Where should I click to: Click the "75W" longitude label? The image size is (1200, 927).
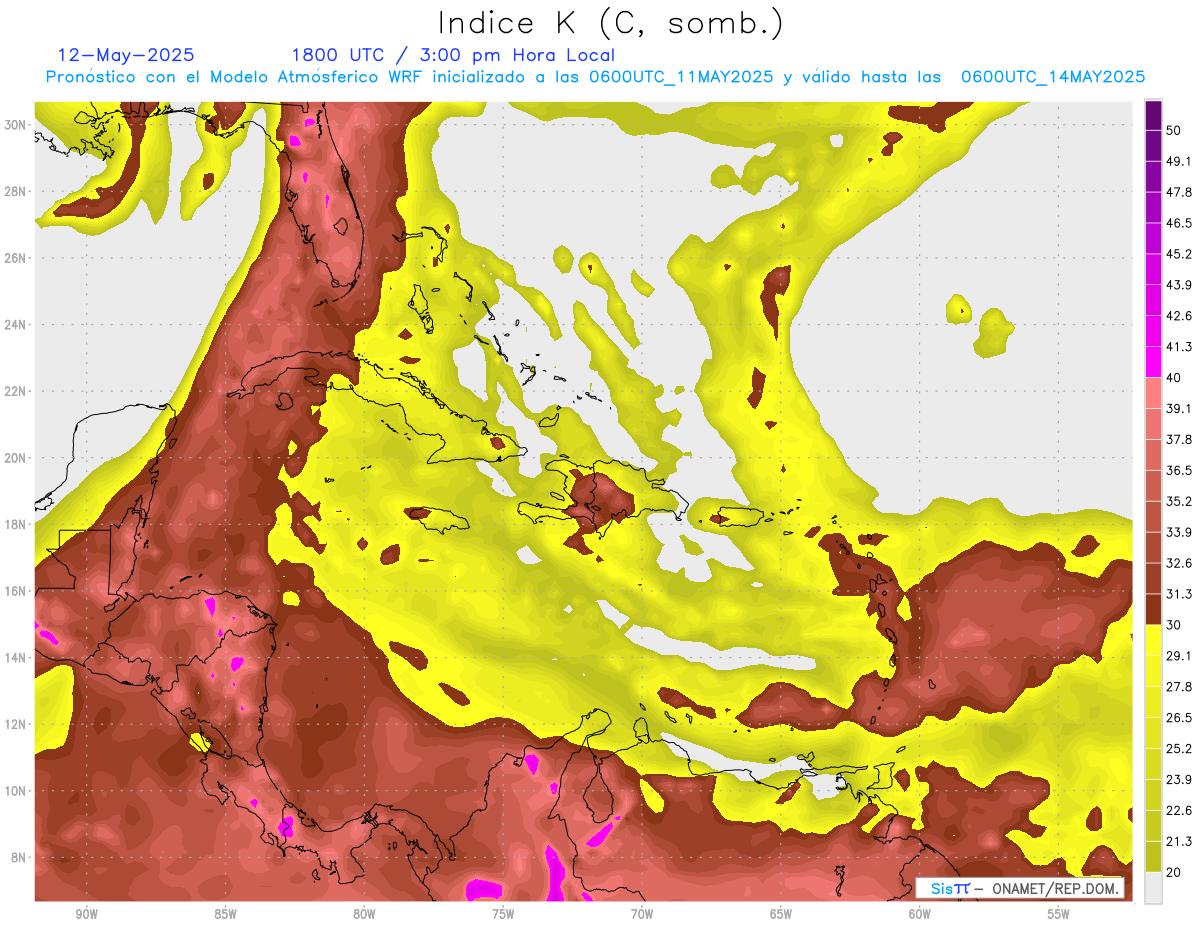click(x=503, y=915)
